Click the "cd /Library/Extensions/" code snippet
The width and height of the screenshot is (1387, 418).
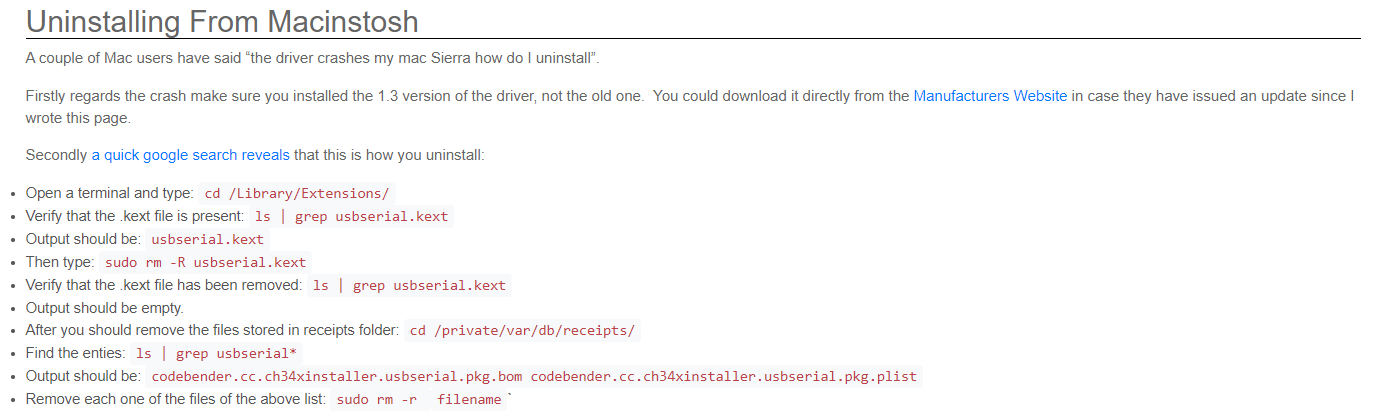tap(296, 193)
